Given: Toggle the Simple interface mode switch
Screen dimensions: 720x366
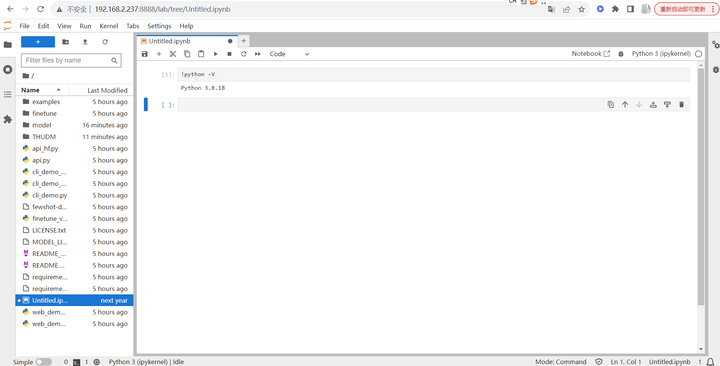Looking at the screenshot, I should coord(44,362).
